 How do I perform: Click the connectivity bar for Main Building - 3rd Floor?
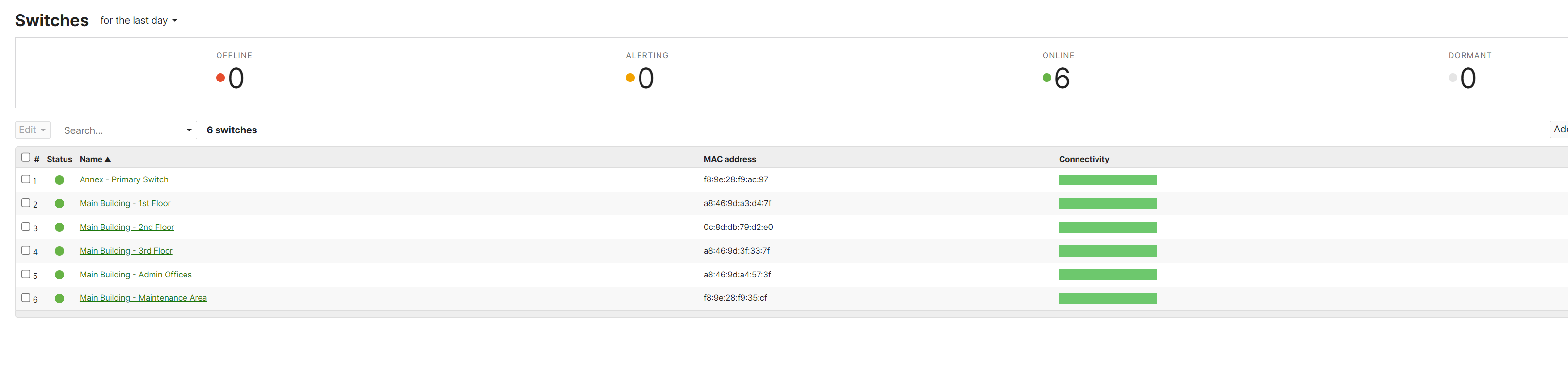[1107, 251]
